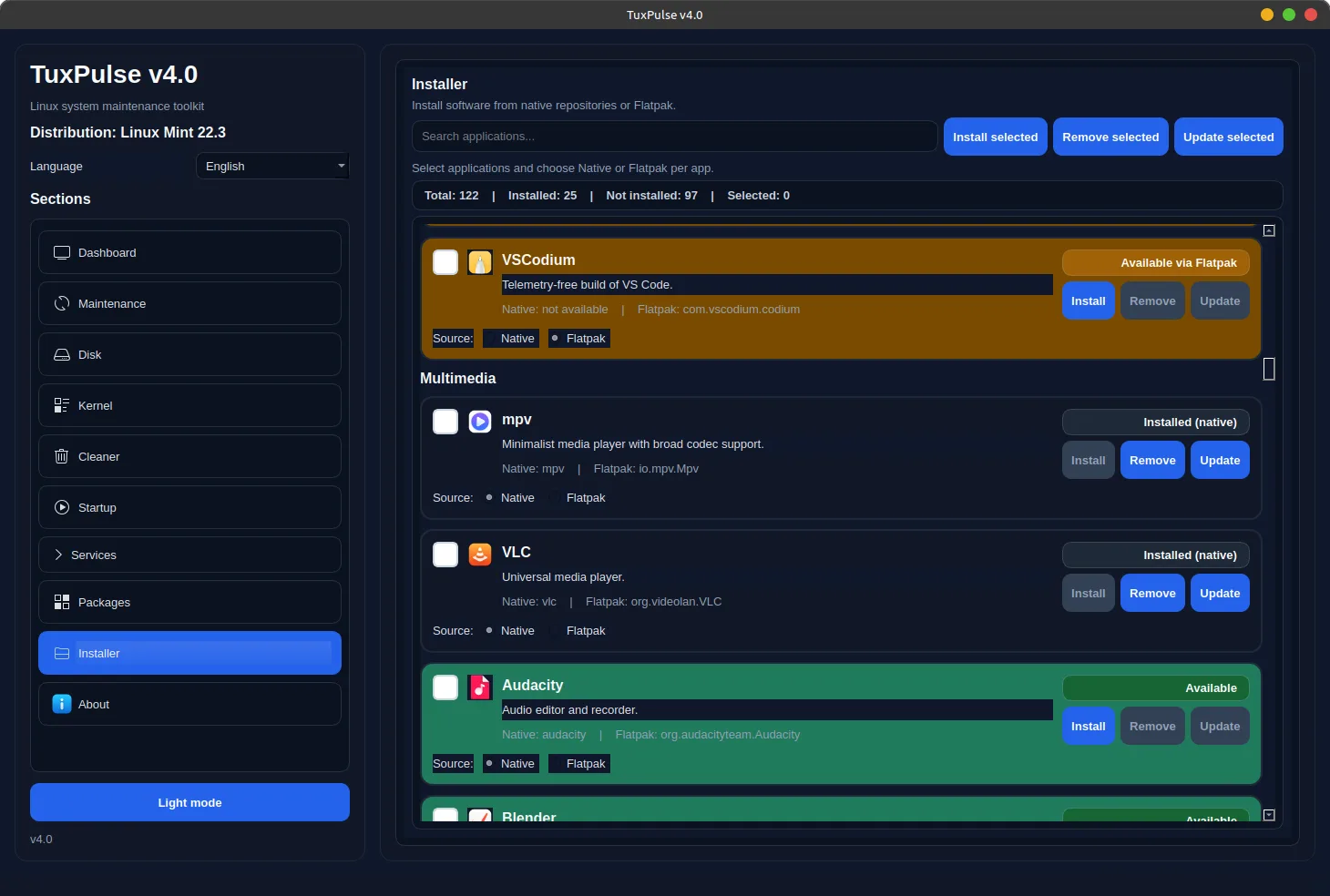This screenshot has height=896, width=1330.
Task: Click the Audacity app icon
Action: (480, 687)
